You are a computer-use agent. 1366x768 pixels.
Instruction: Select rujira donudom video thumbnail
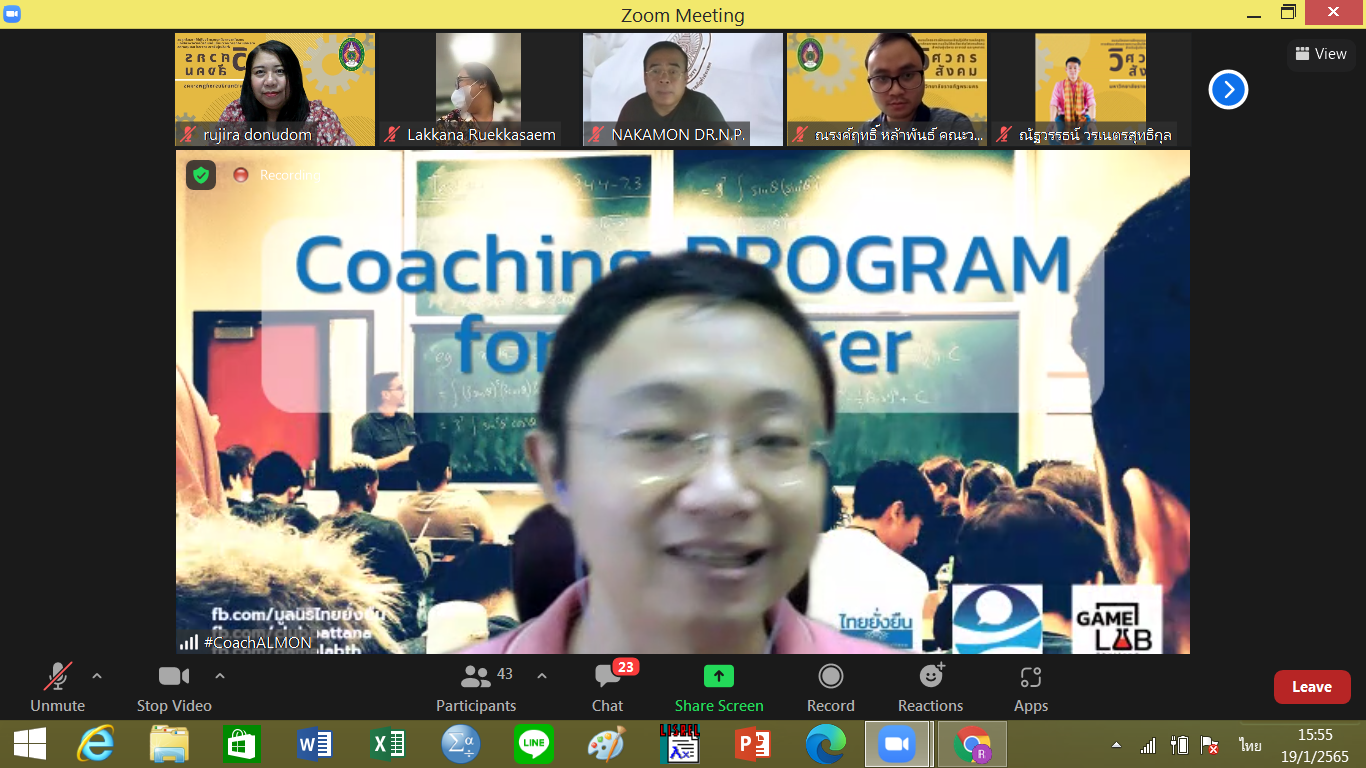click(x=275, y=90)
